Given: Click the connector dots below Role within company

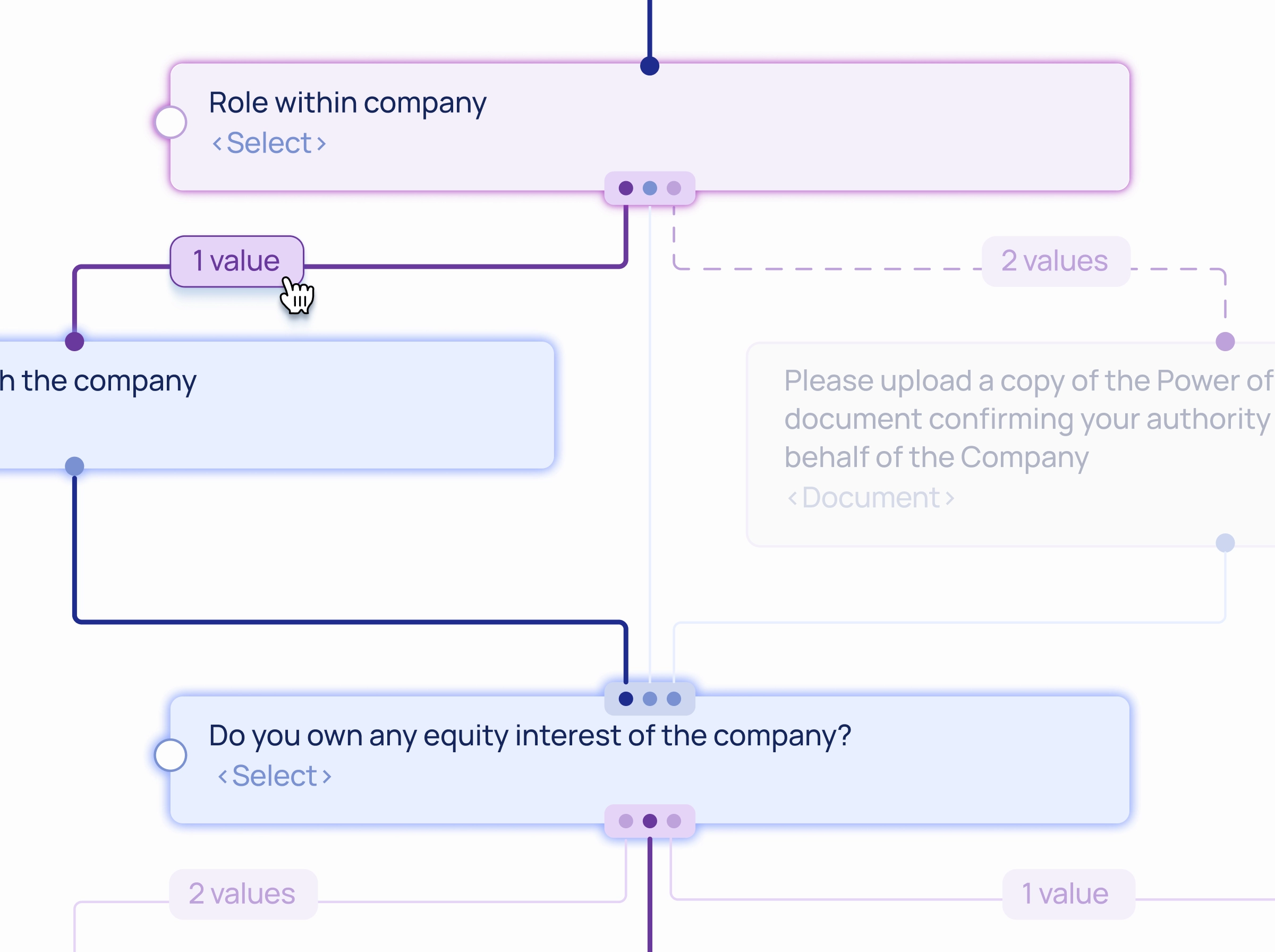Looking at the screenshot, I should pos(649,188).
